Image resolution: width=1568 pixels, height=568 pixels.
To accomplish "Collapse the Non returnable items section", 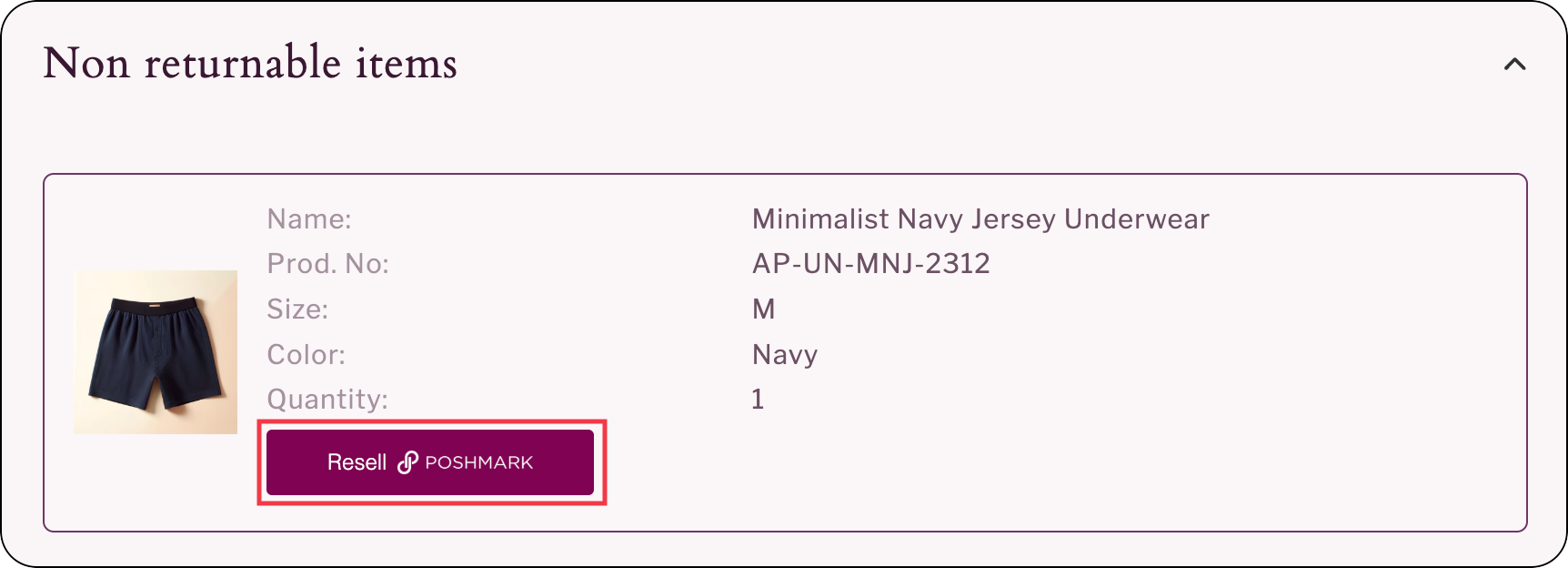I will (x=1514, y=65).
